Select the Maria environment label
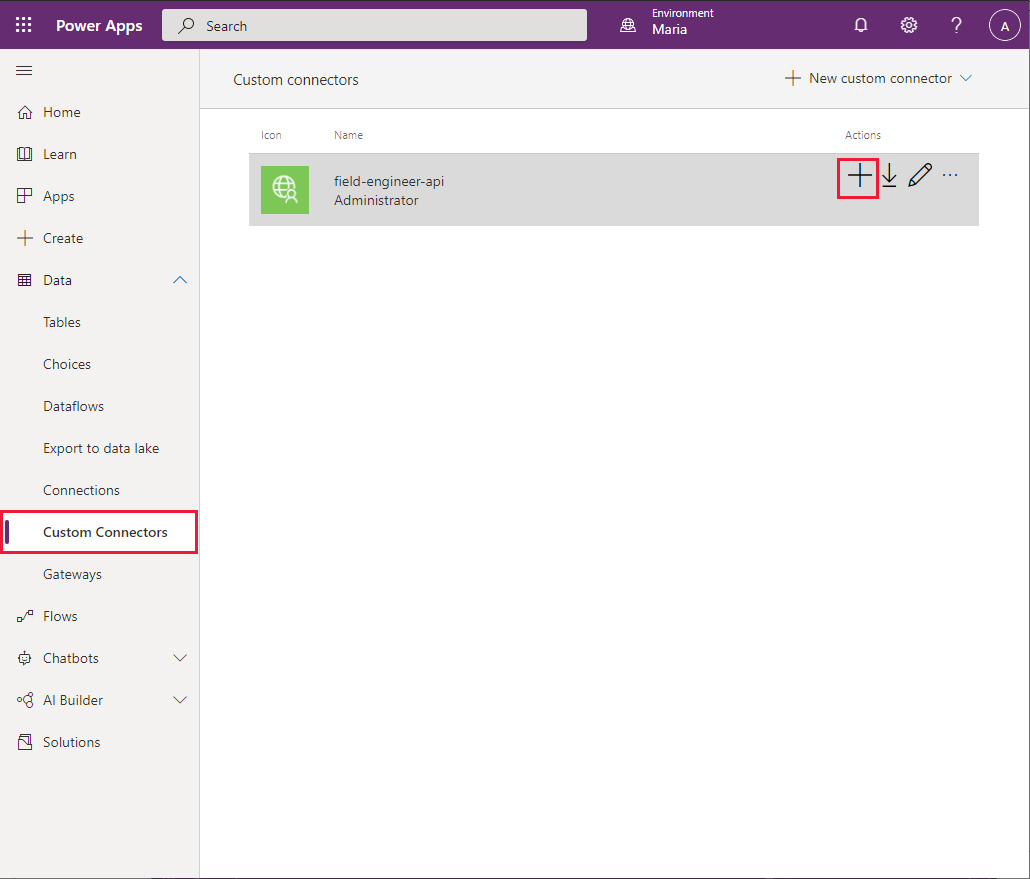This screenshot has width=1030, height=879. click(669, 30)
